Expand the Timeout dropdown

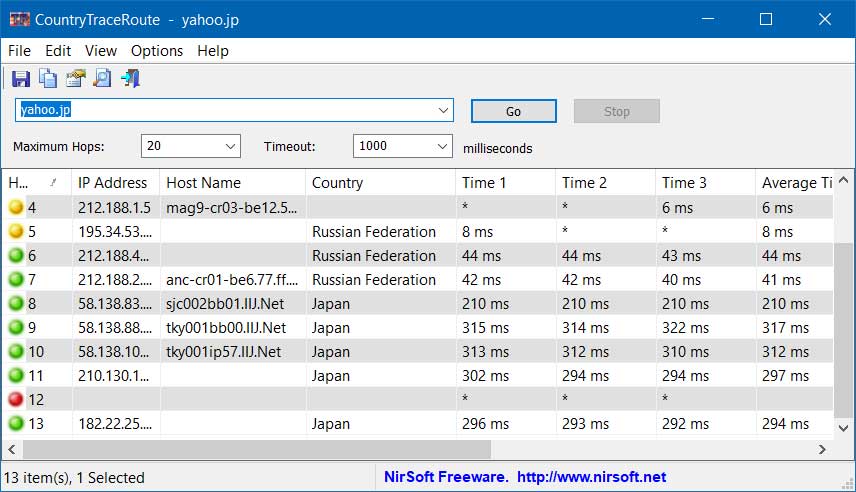[x=442, y=146]
